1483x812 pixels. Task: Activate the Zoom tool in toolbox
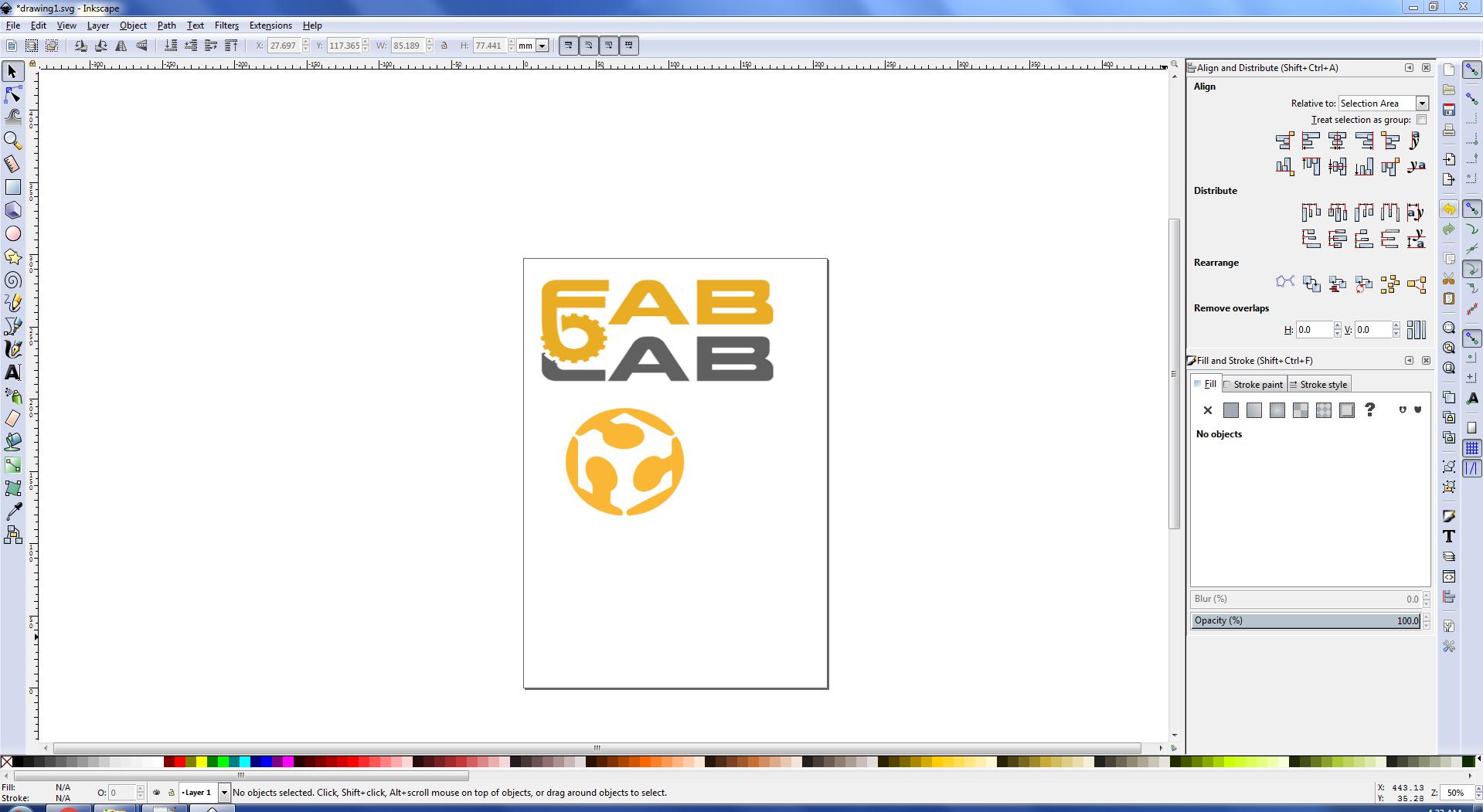[13, 141]
